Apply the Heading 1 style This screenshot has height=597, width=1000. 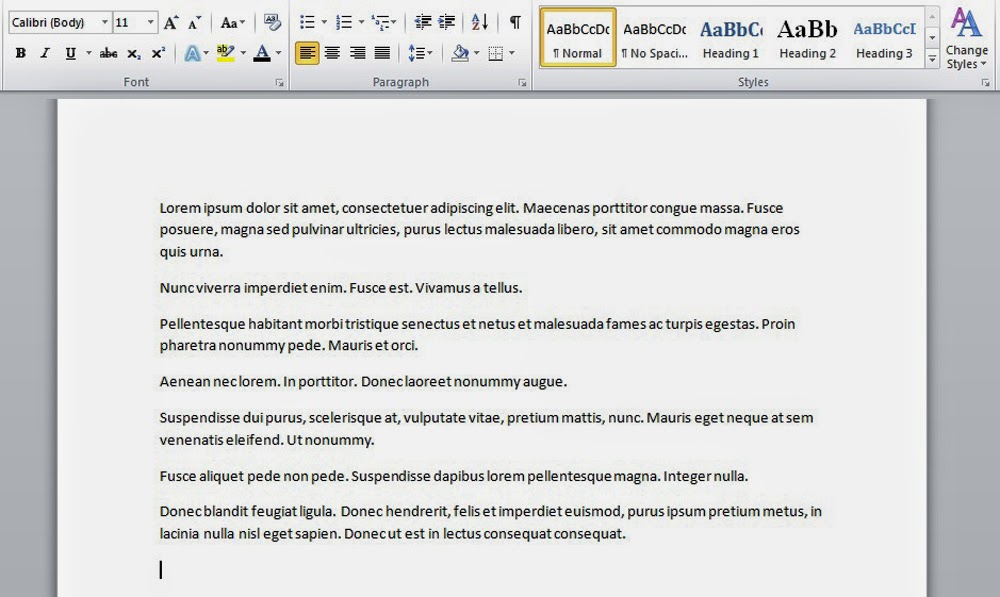(x=731, y=38)
